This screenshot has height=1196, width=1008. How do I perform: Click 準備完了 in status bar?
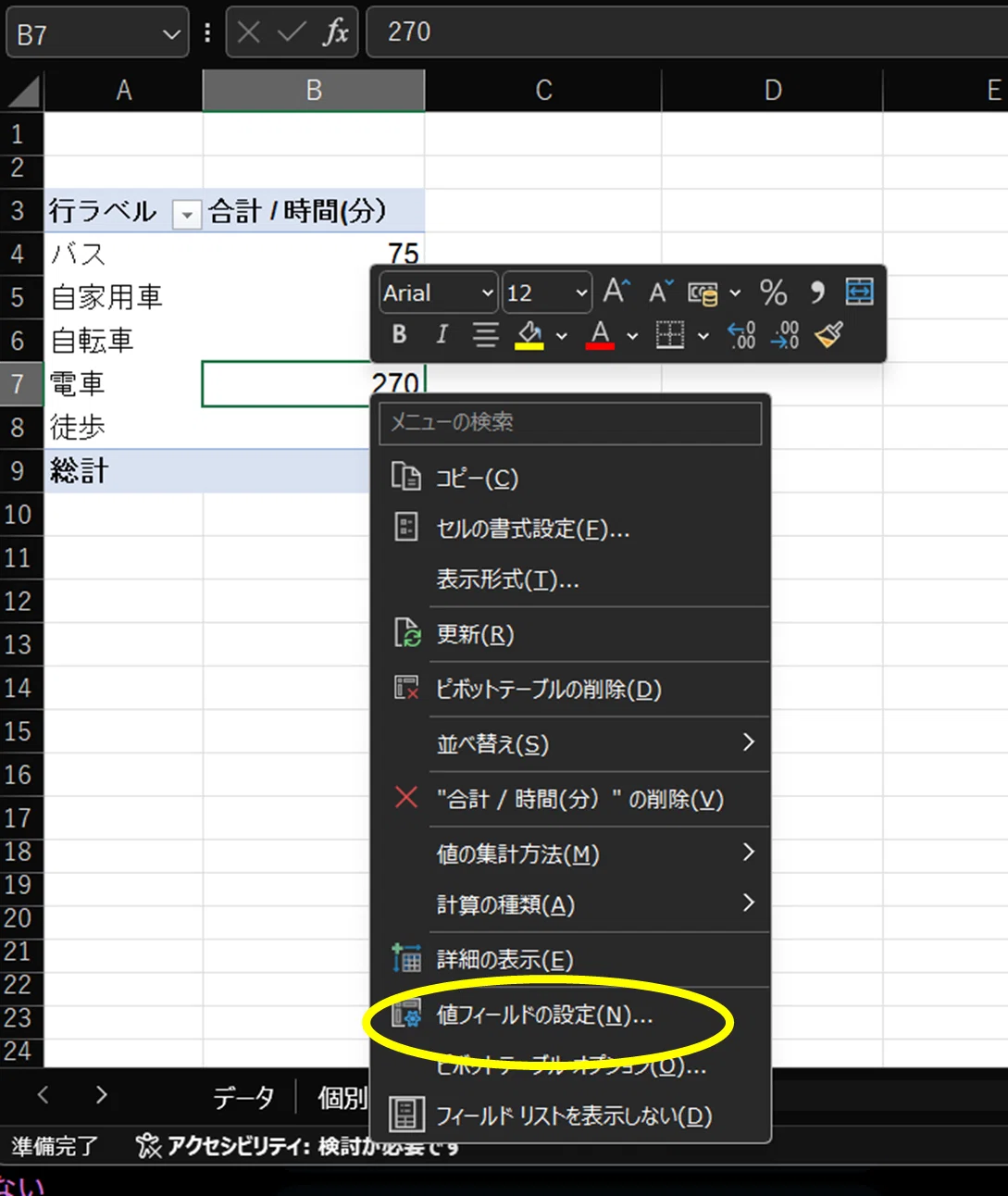54,1146
